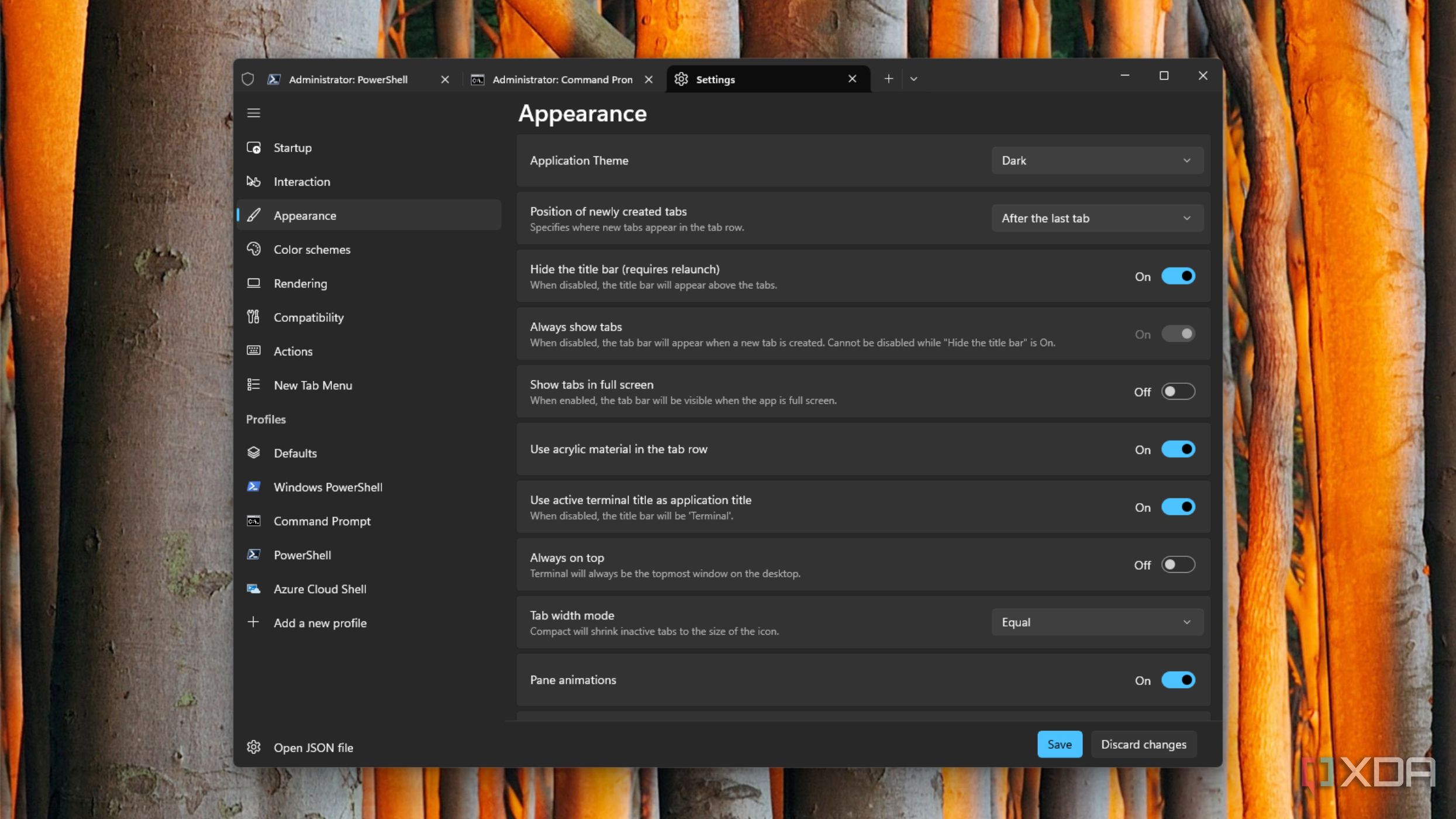Image resolution: width=1456 pixels, height=819 pixels.
Task: Click Add a new profile
Action: point(369,622)
